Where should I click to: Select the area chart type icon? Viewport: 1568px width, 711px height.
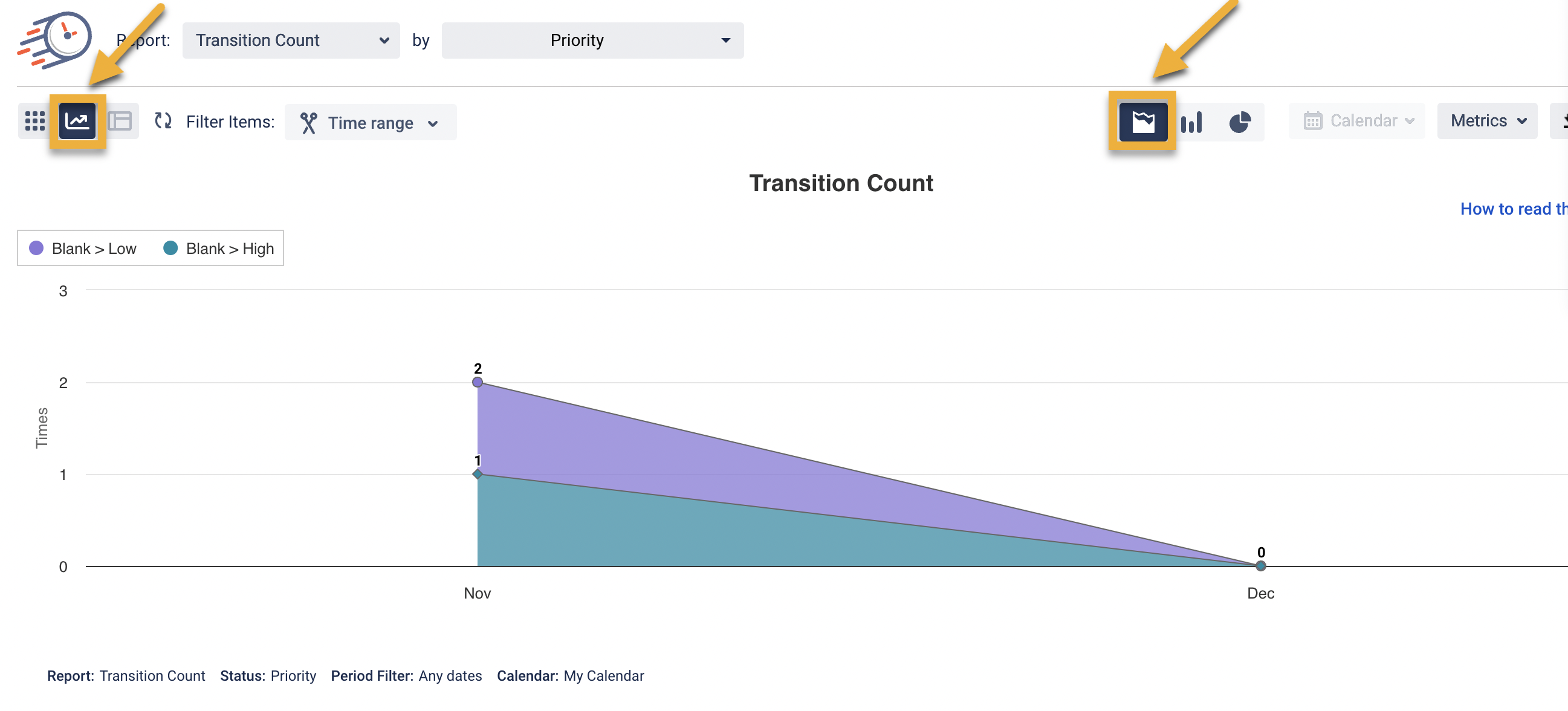[1142, 121]
